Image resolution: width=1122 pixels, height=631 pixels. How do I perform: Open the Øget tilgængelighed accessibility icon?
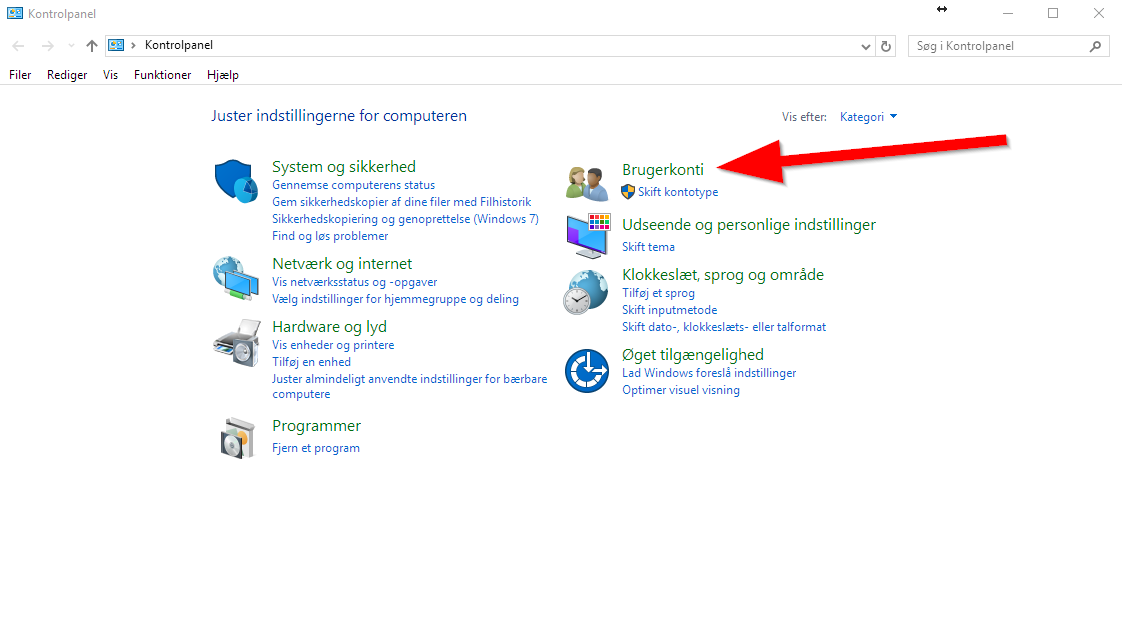click(x=586, y=371)
